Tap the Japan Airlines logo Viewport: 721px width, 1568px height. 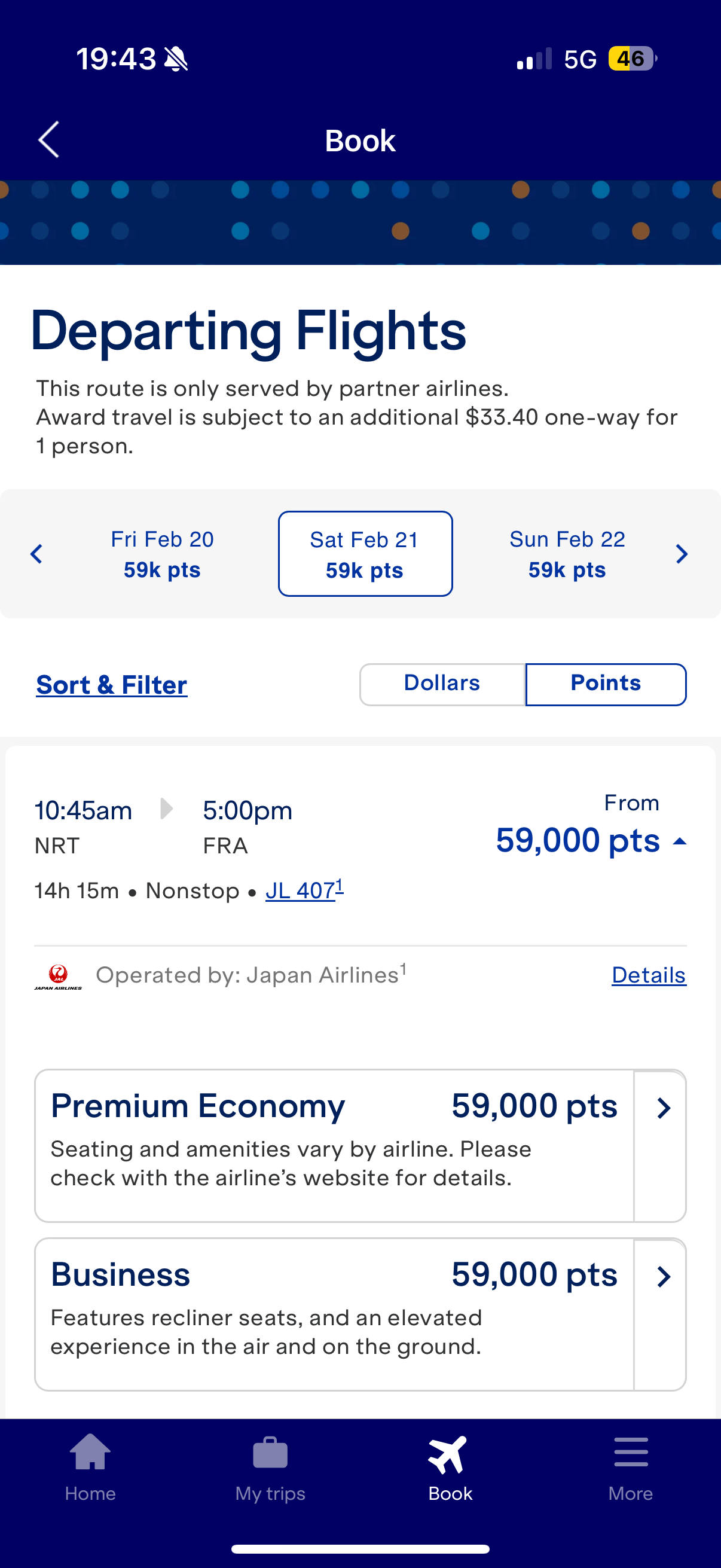coord(58,977)
